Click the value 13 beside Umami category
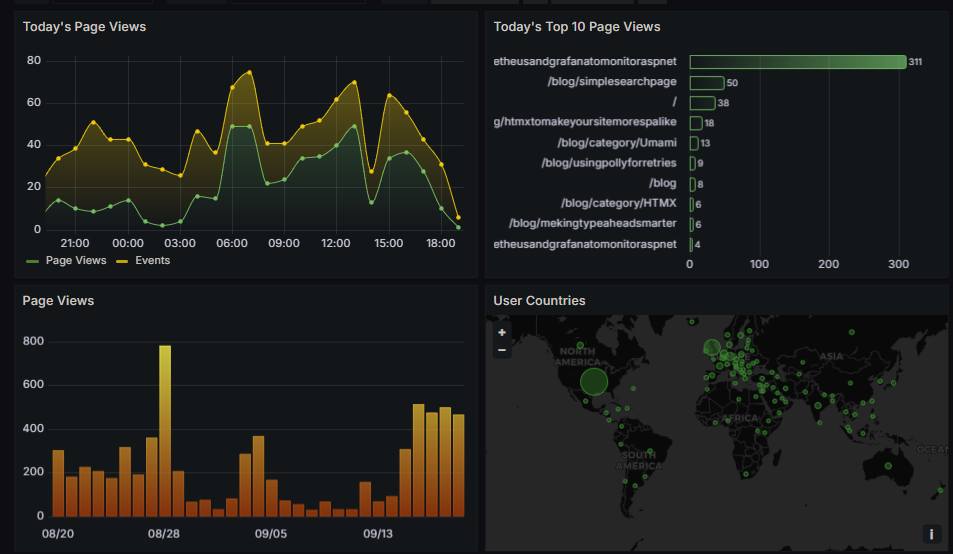Screen dimensions: 953x554 coord(705,143)
